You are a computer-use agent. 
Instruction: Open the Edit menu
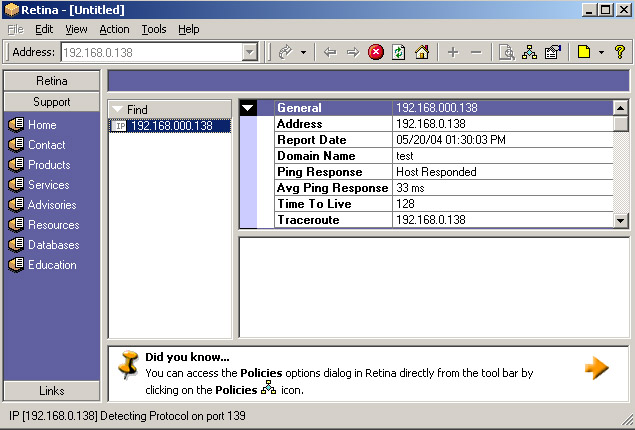(x=44, y=29)
